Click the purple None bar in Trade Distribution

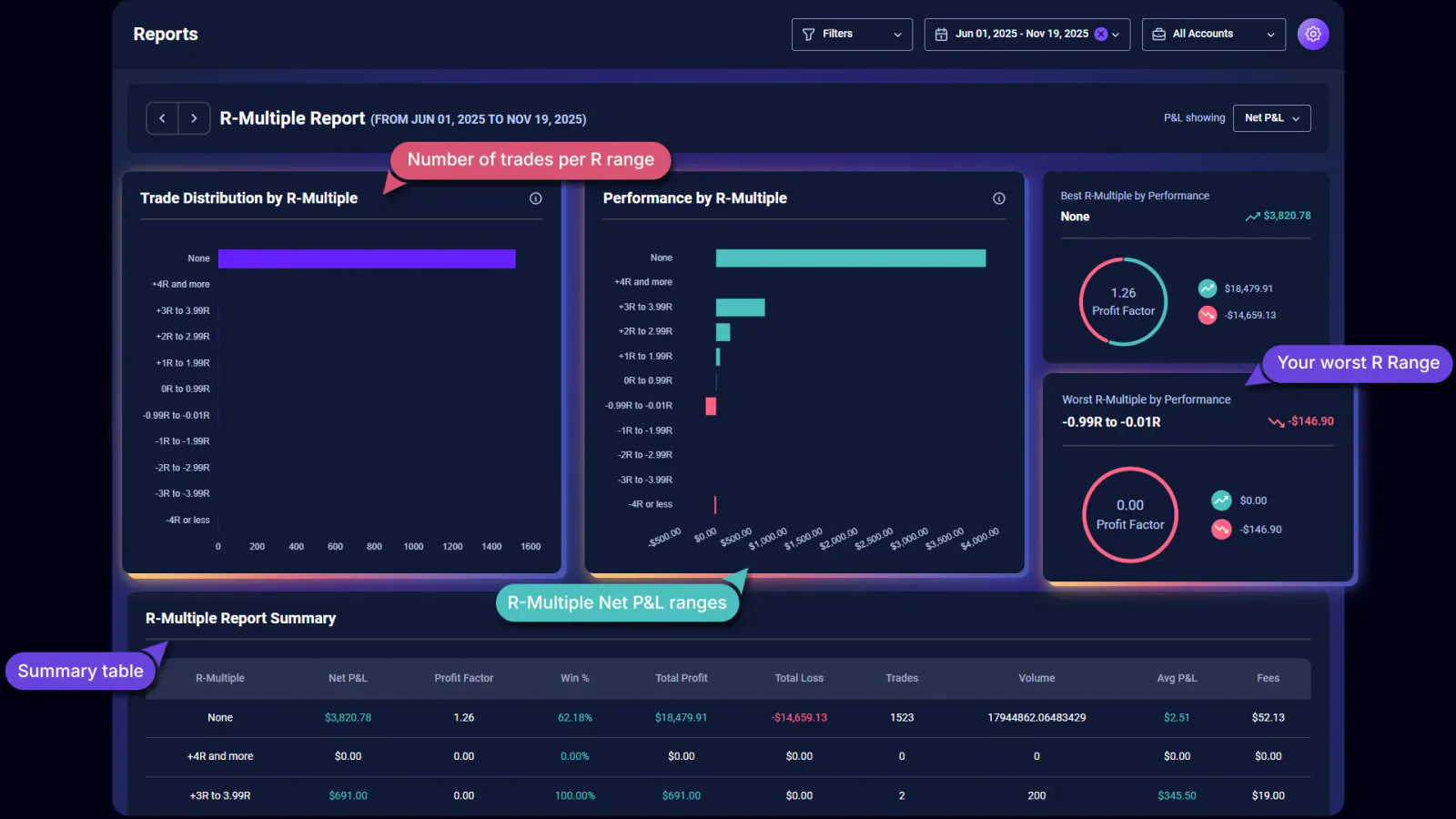pyautogui.click(x=367, y=258)
